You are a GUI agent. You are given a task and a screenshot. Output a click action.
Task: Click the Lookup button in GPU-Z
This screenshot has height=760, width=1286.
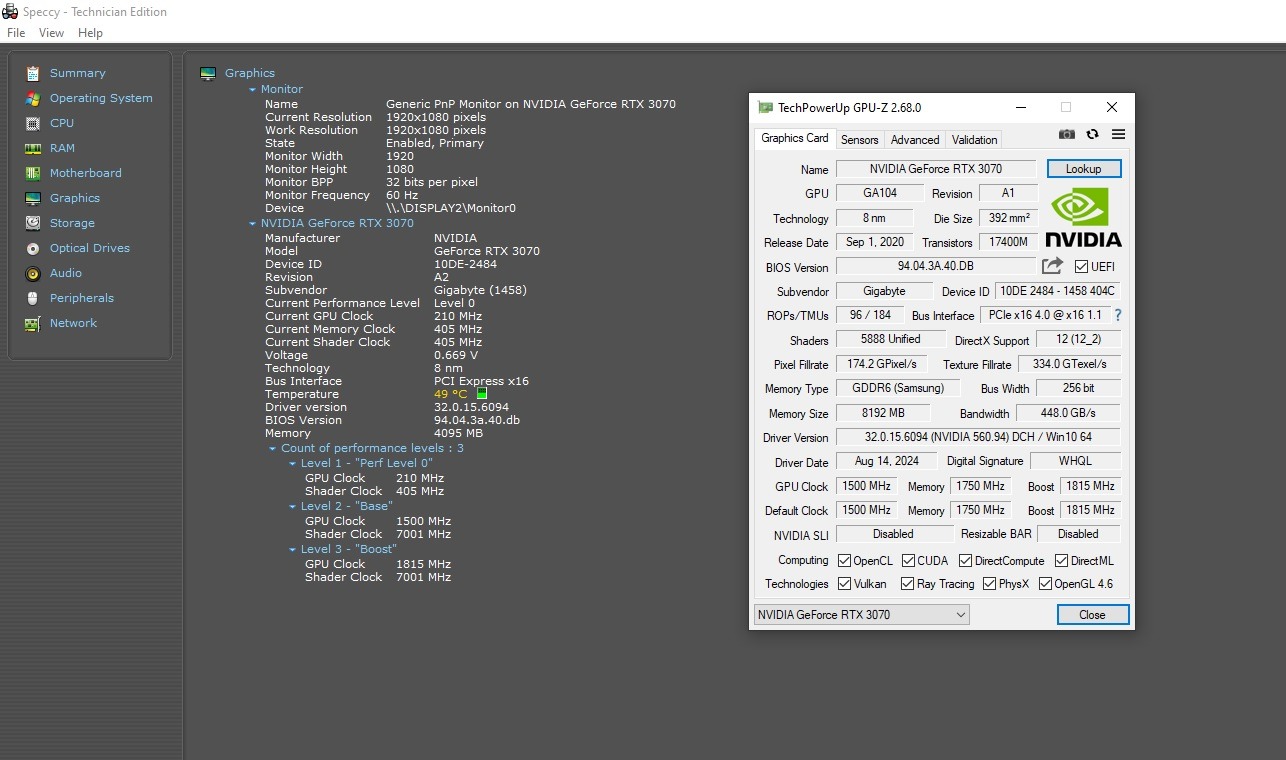point(1084,169)
